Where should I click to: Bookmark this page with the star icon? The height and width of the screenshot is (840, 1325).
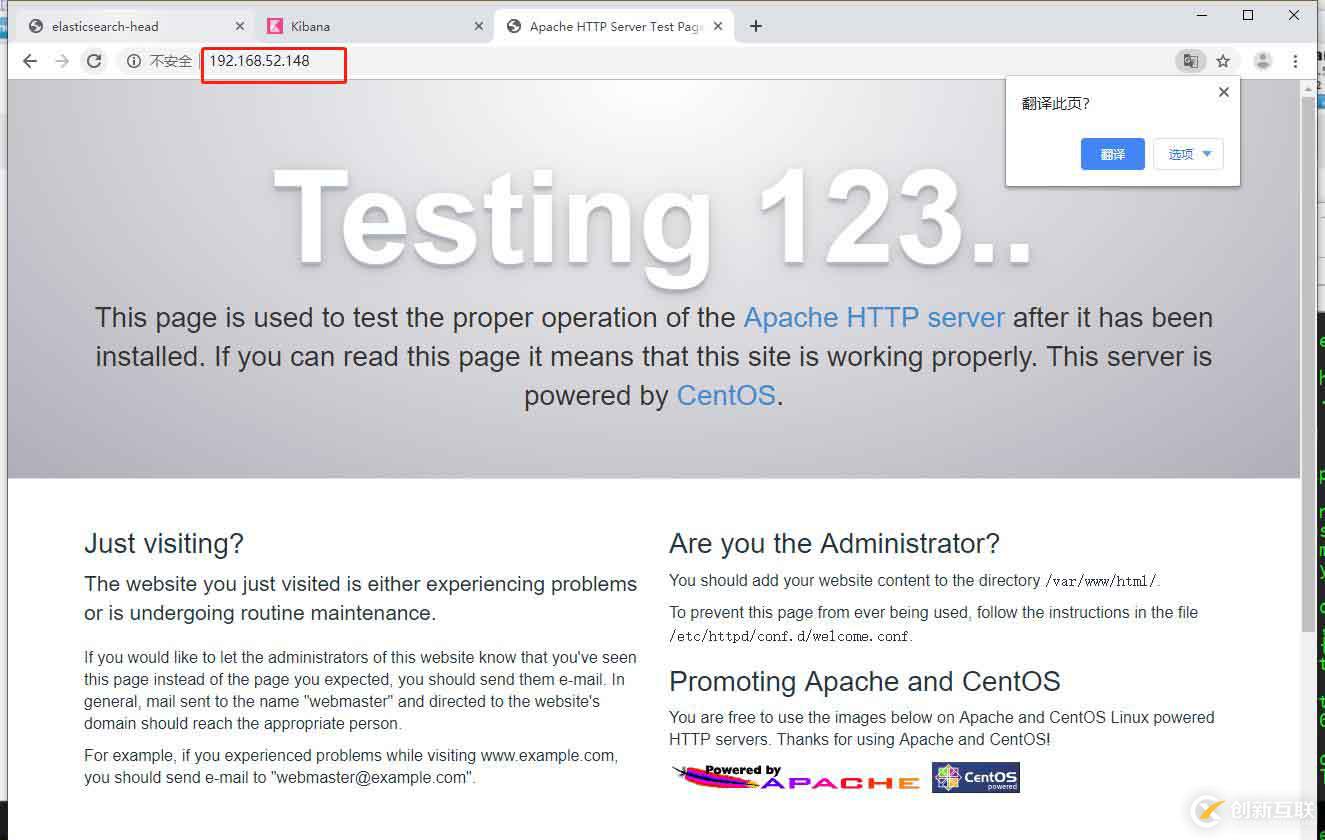[1223, 61]
